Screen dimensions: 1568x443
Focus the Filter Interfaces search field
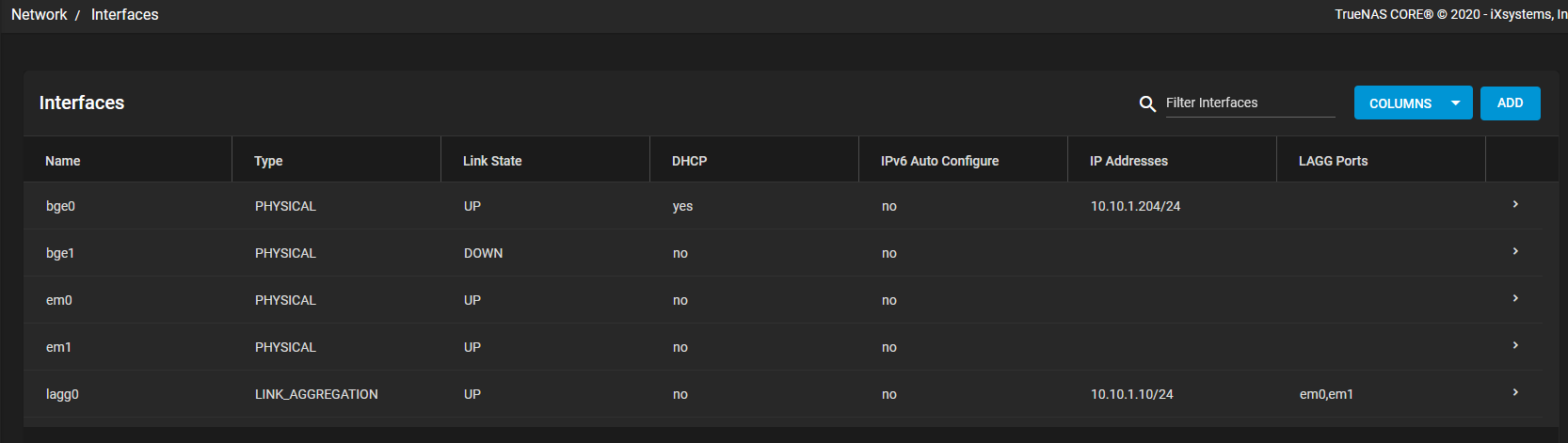click(x=1250, y=103)
